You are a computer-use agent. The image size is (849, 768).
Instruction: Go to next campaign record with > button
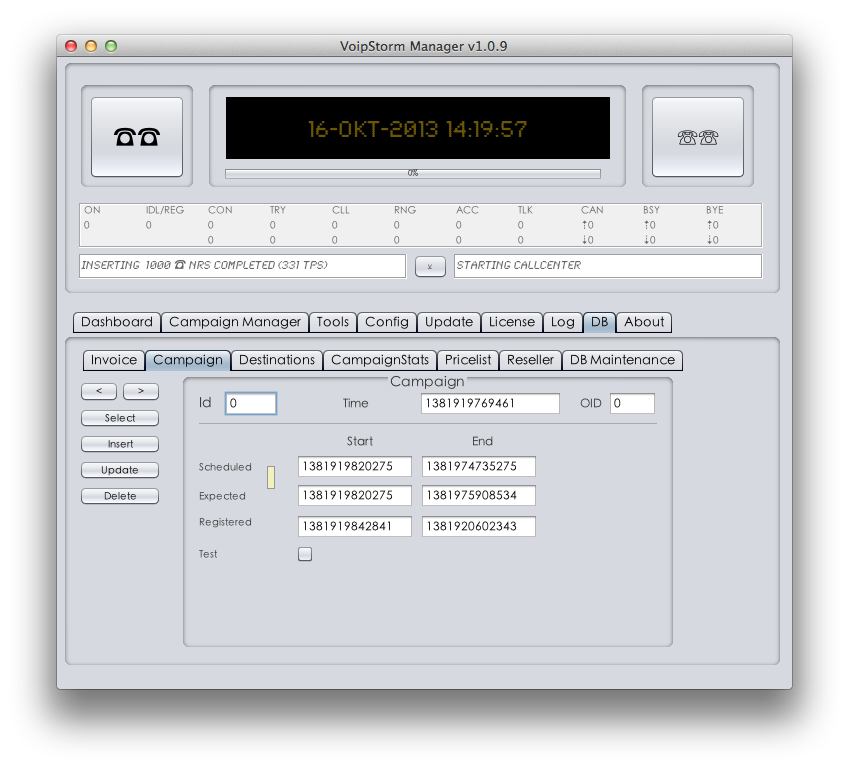tap(141, 391)
